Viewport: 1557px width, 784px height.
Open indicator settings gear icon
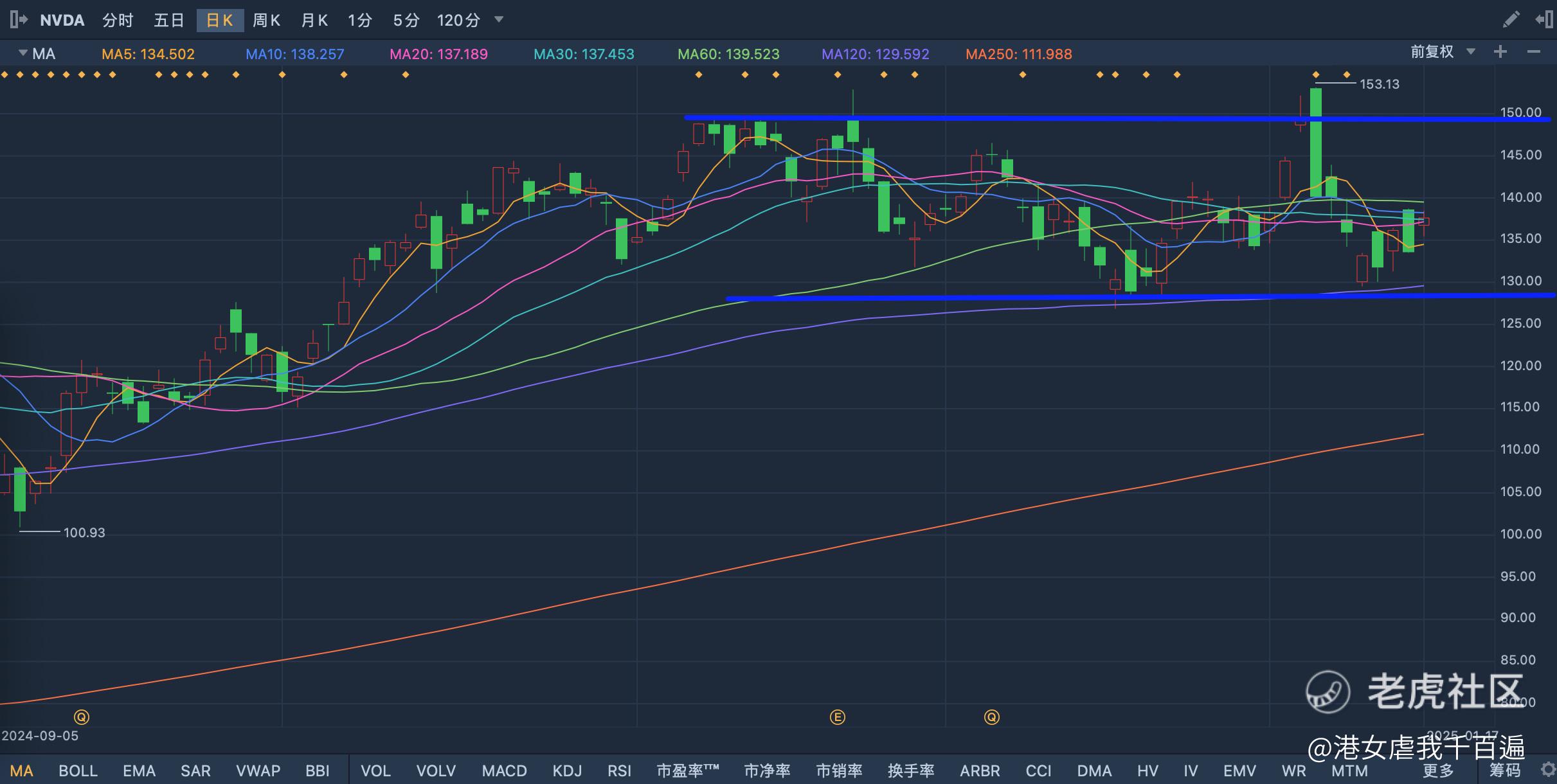pyautogui.click(x=1549, y=769)
